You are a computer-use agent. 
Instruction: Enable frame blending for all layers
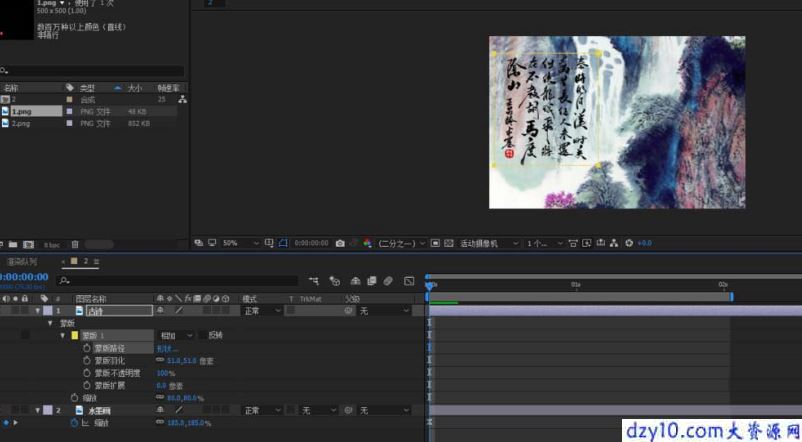click(x=372, y=280)
